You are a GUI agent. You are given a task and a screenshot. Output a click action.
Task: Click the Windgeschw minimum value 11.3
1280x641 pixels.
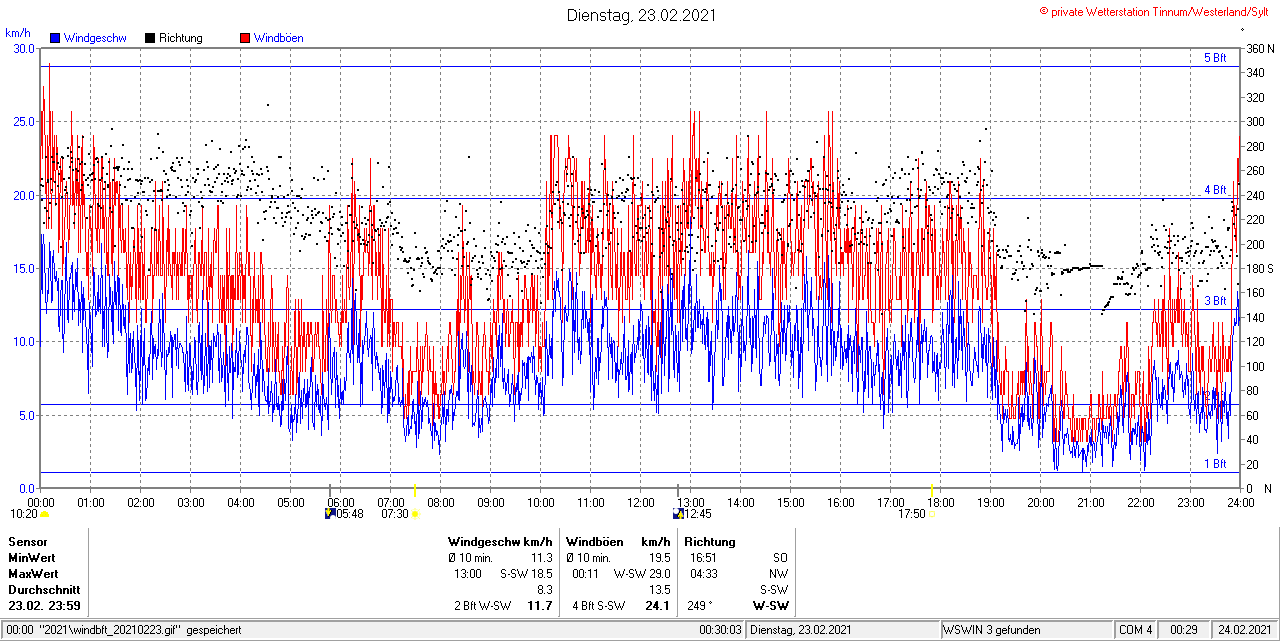541,558
